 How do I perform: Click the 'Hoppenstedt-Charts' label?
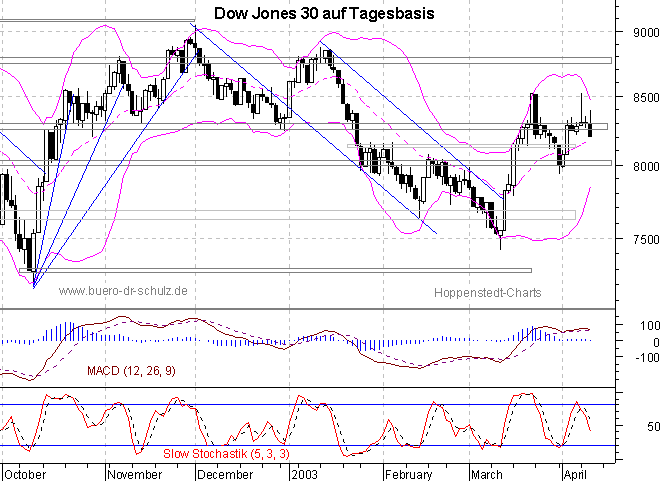(x=488, y=292)
